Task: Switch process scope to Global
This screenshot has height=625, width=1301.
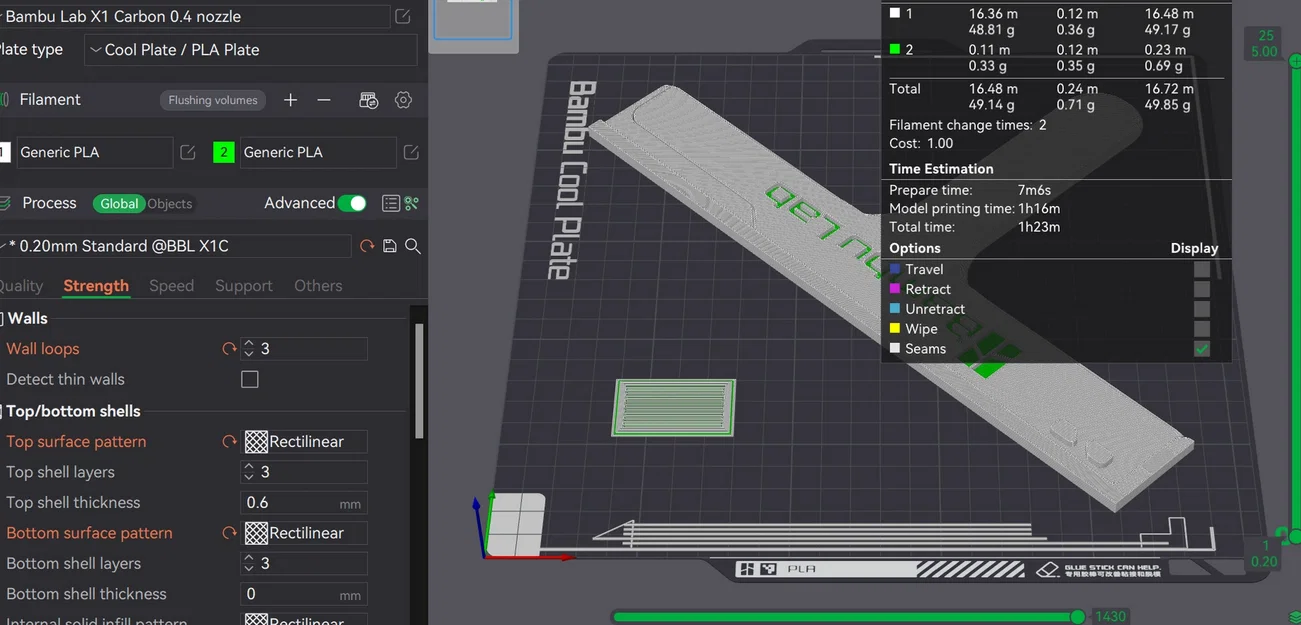Action: [119, 204]
